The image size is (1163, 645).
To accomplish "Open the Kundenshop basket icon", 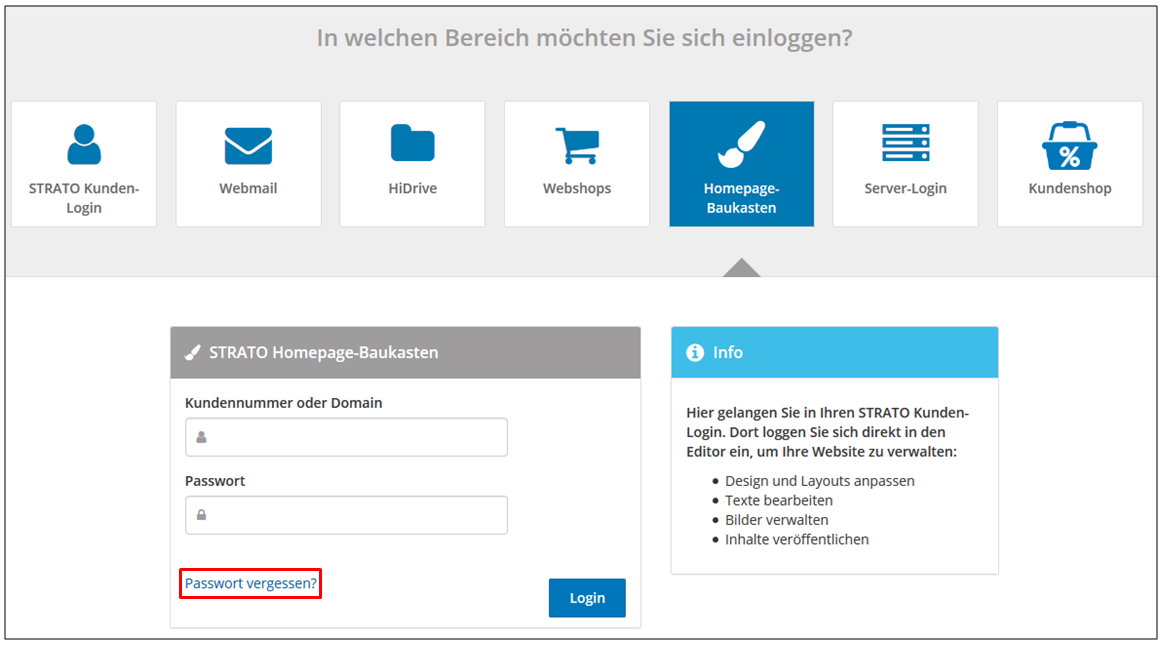I will pos(1069,145).
